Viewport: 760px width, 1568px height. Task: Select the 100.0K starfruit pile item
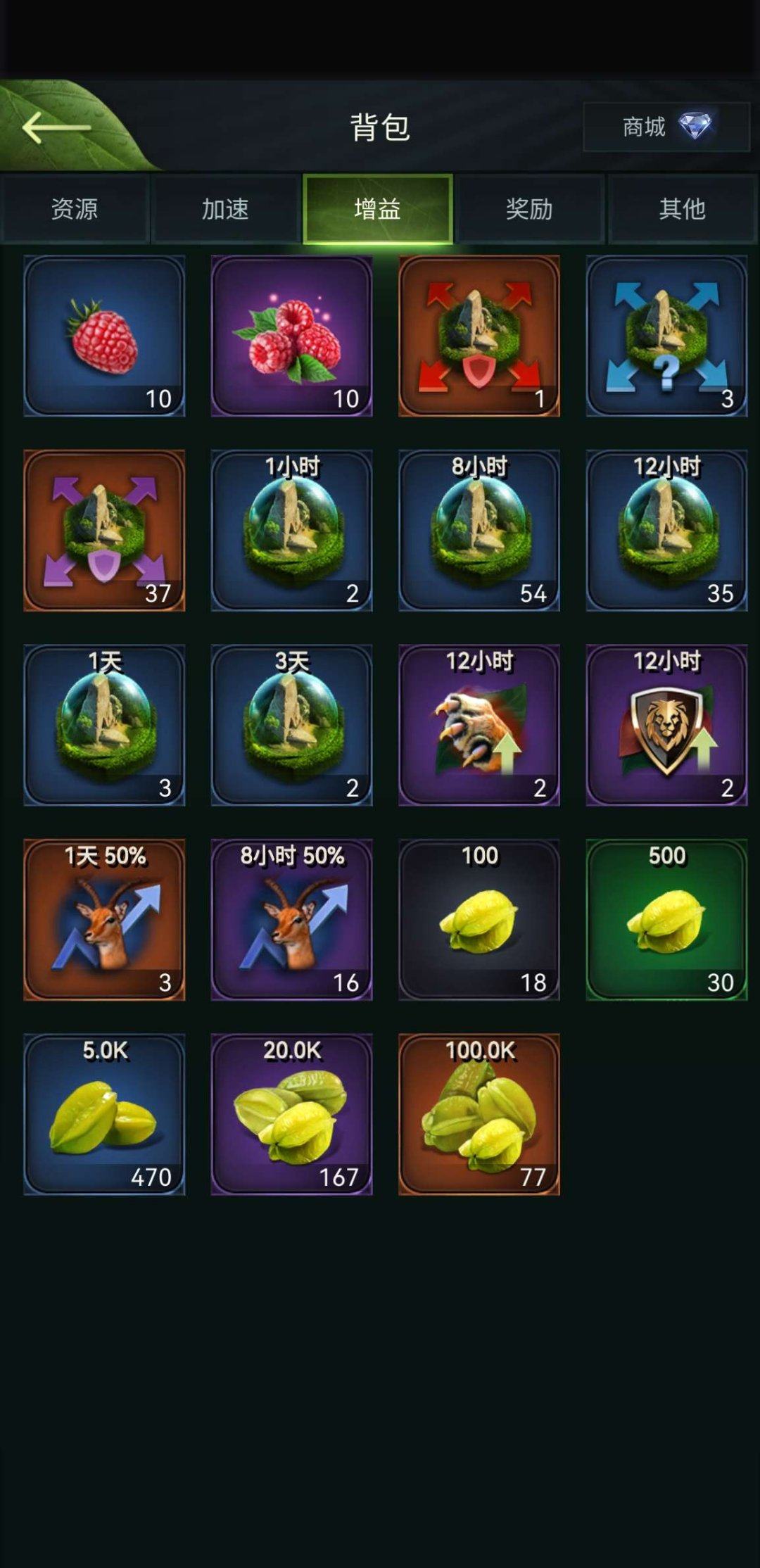coord(479,1114)
